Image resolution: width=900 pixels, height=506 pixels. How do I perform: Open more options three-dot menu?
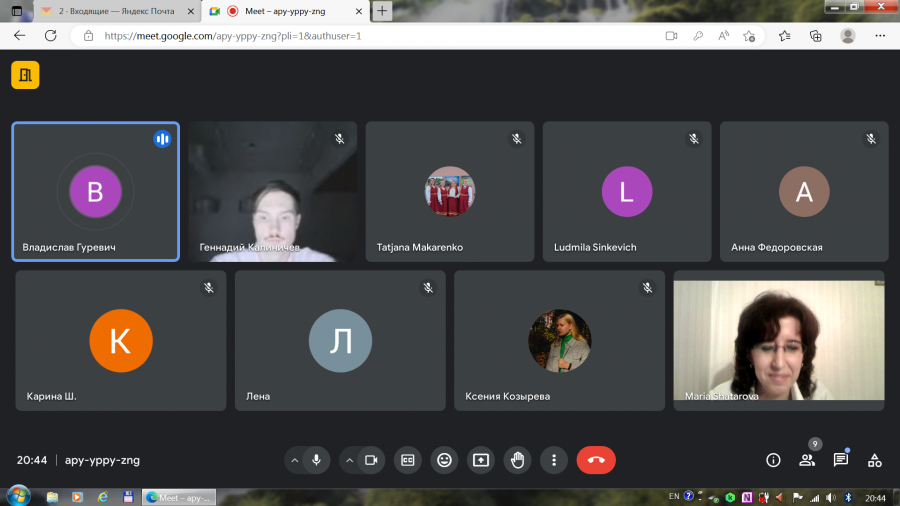[554, 460]
